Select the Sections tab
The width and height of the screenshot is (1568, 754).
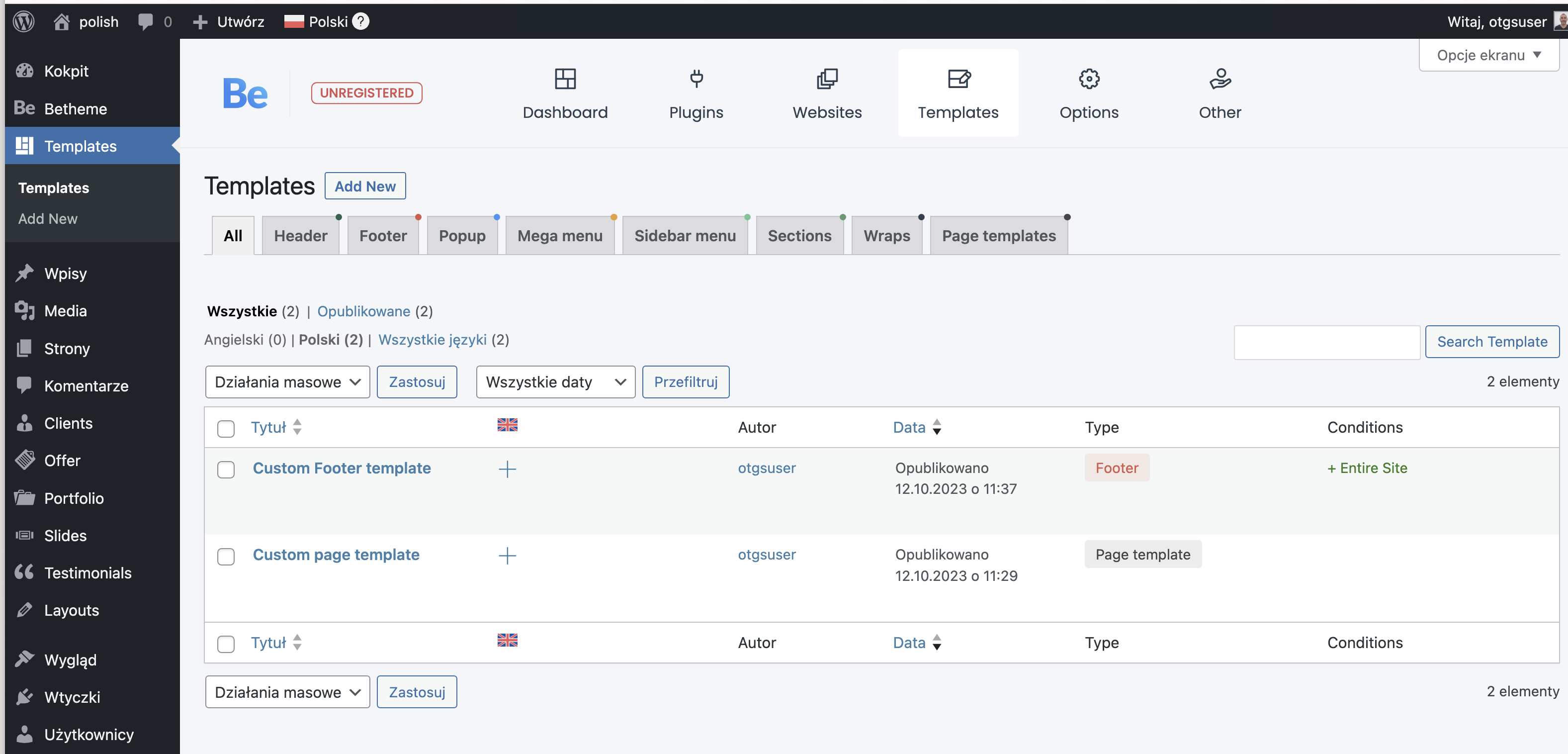click(799, 235)
